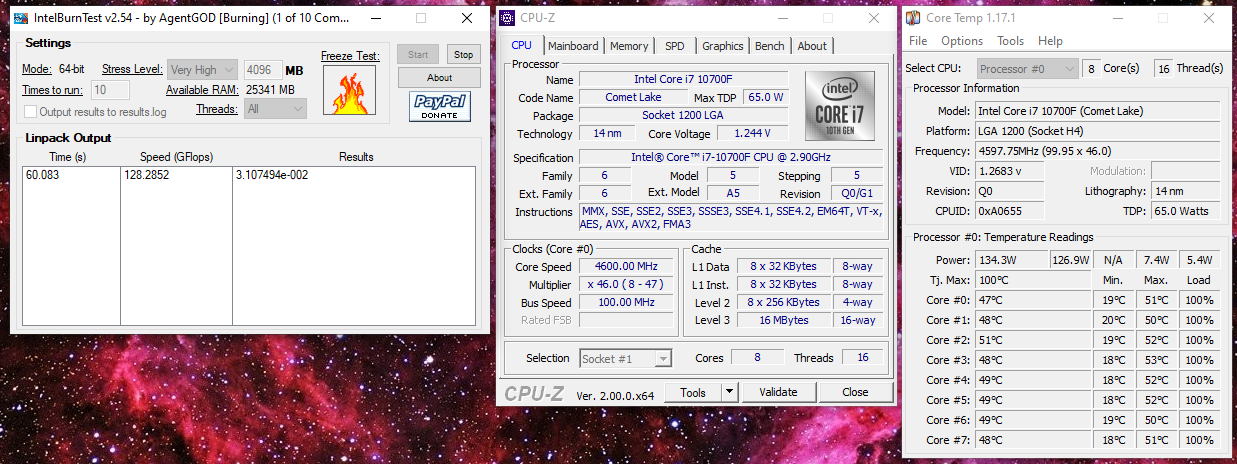Switch to the Memory tab in CPU-Z
1237x464 pixels.
pyautogui.click(x=629, y=46)
